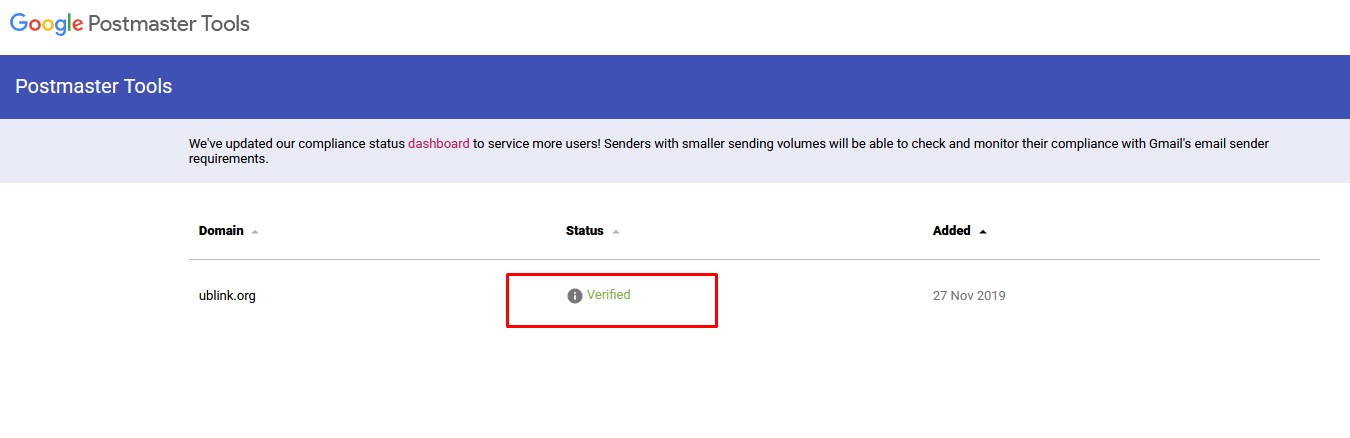Open the compliance status dashboard link
The image size is (1350, 438).
coord(438,144)
